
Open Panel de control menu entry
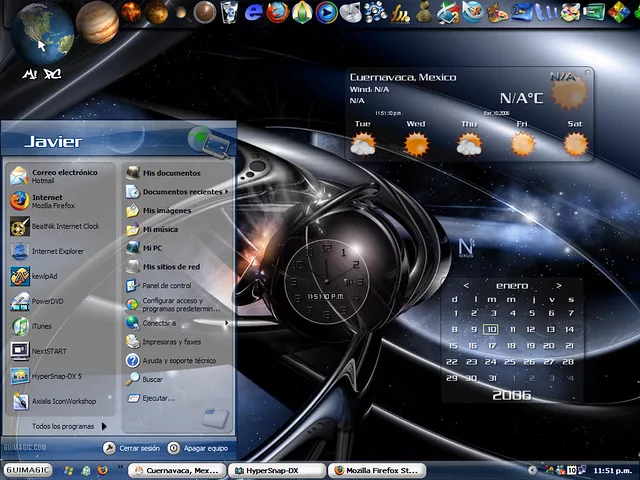165,286
